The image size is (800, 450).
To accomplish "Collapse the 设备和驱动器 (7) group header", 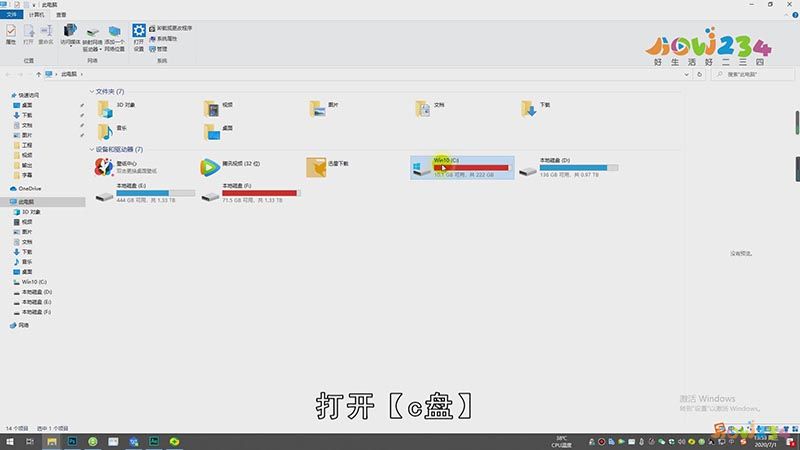I will tap(92, 149).
